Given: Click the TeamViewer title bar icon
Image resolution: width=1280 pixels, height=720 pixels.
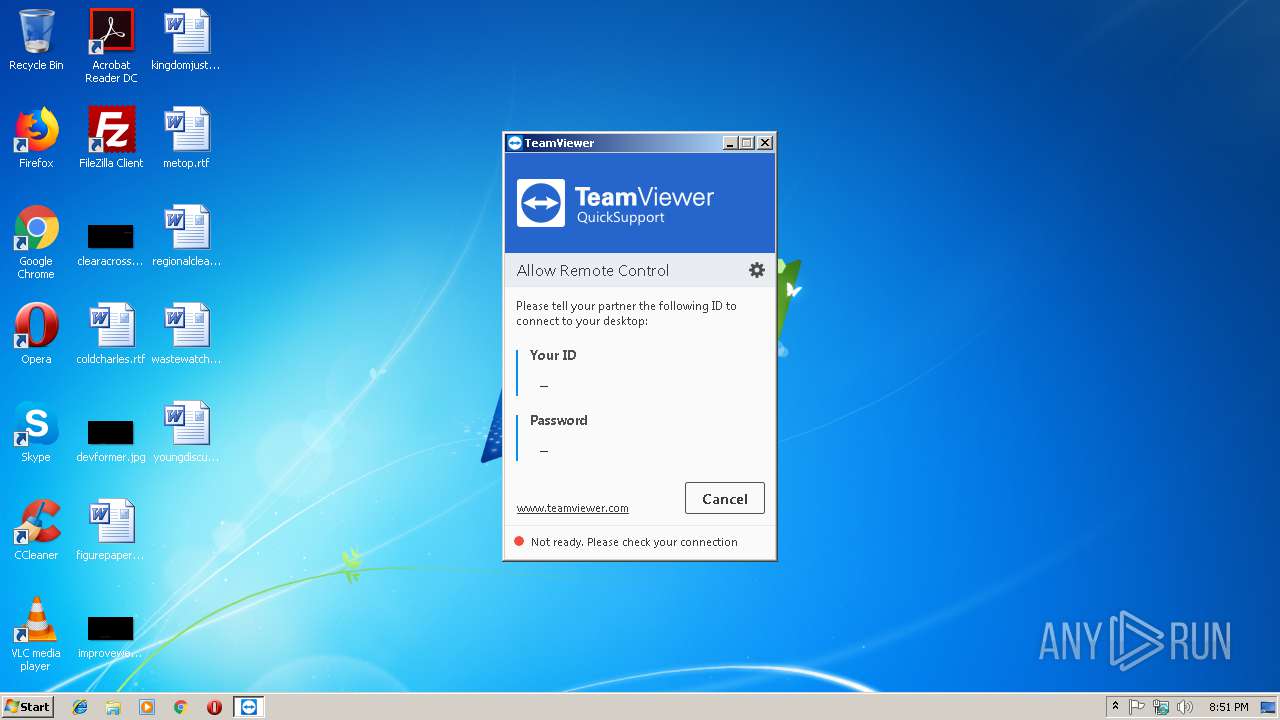Looking at the screenshot, I should [x=514, y=143].
